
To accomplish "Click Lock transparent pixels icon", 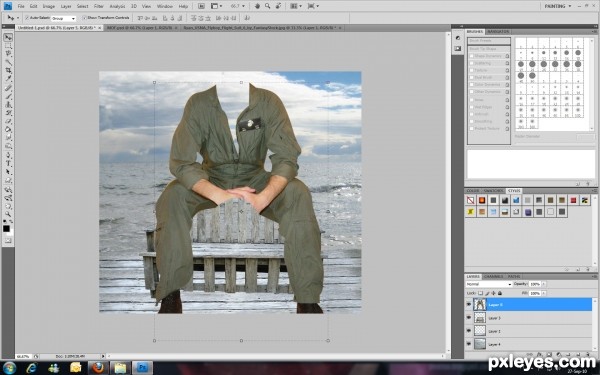I will 480,293.
